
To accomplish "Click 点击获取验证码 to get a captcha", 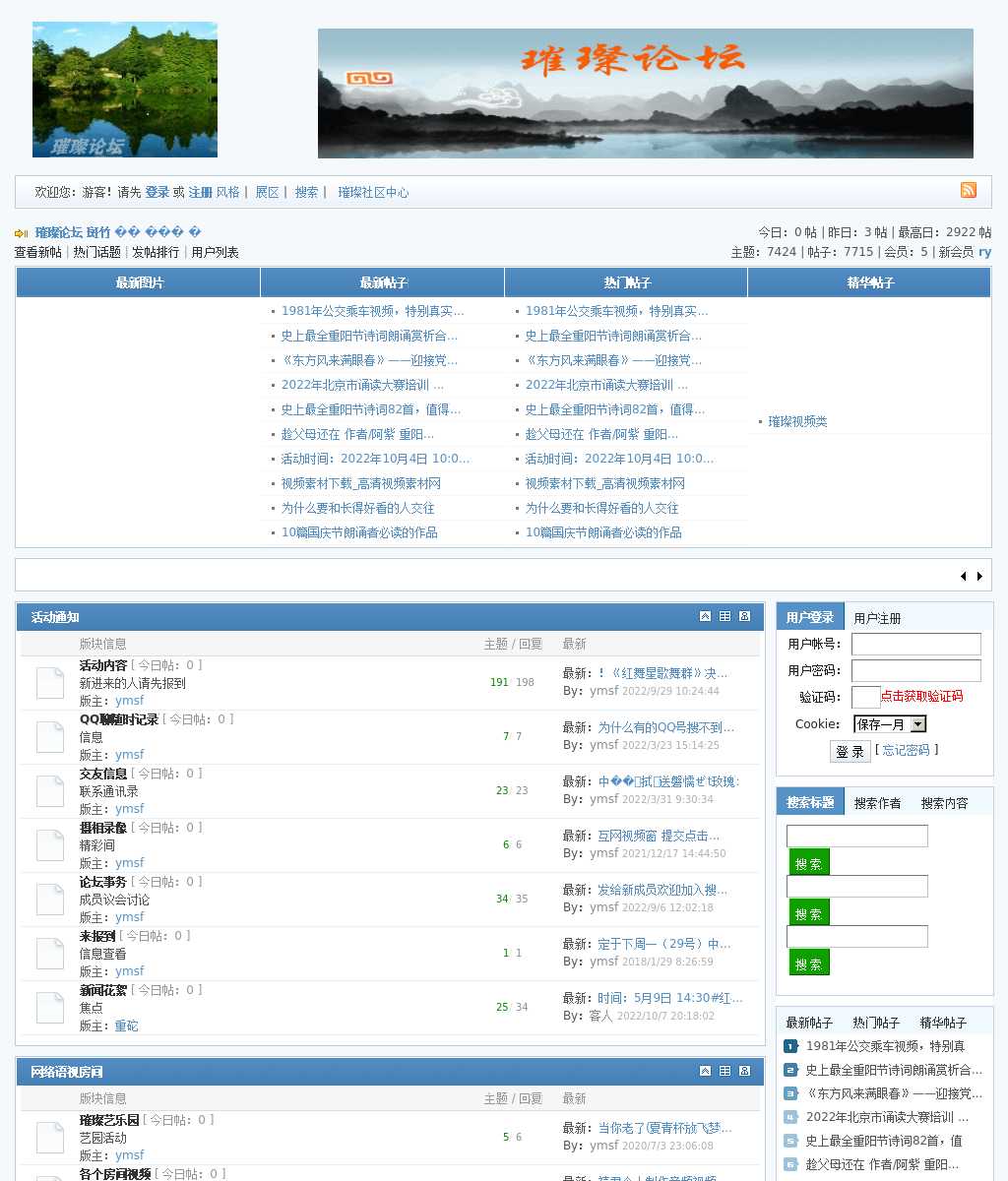I will point(921,696).
